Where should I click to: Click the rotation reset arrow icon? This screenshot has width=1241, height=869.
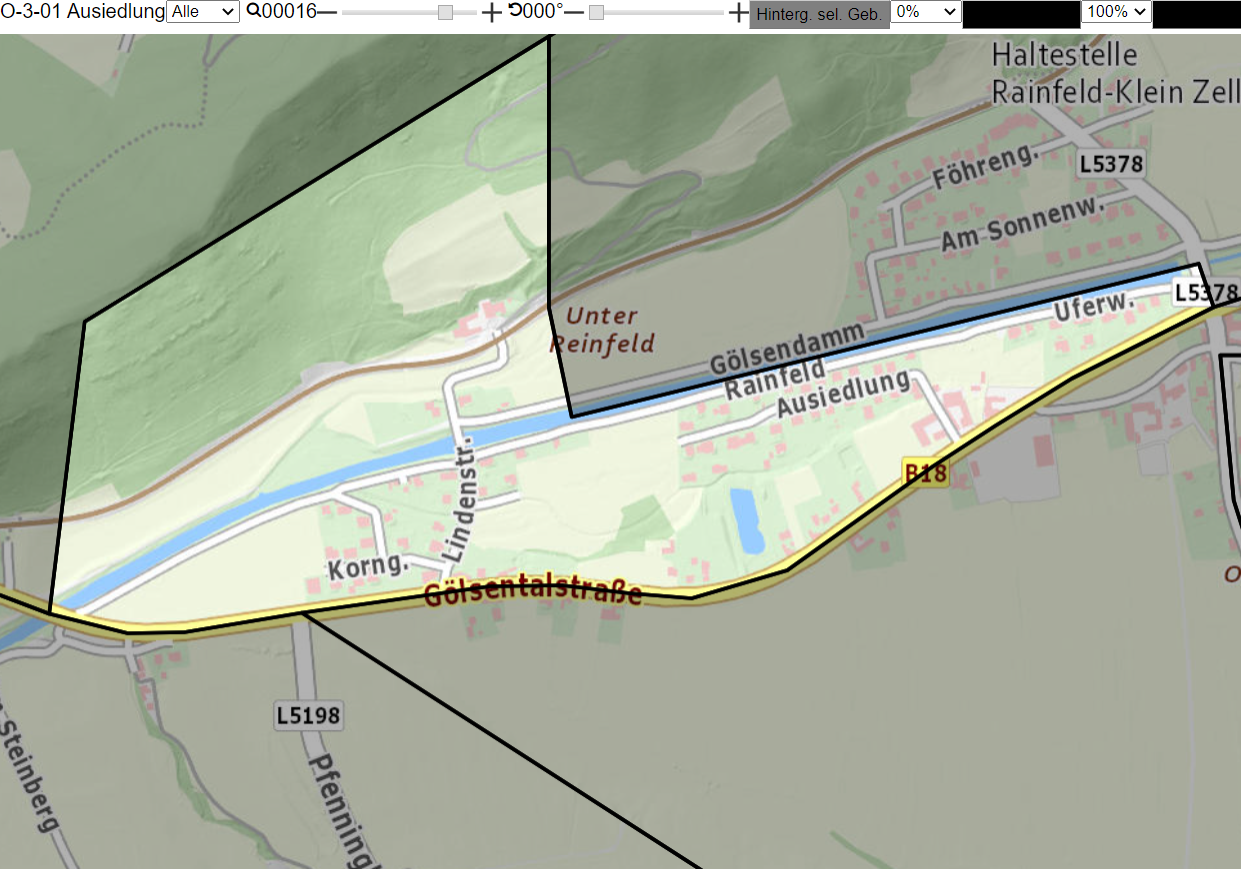pyautogui.click(x=515, y=11)
